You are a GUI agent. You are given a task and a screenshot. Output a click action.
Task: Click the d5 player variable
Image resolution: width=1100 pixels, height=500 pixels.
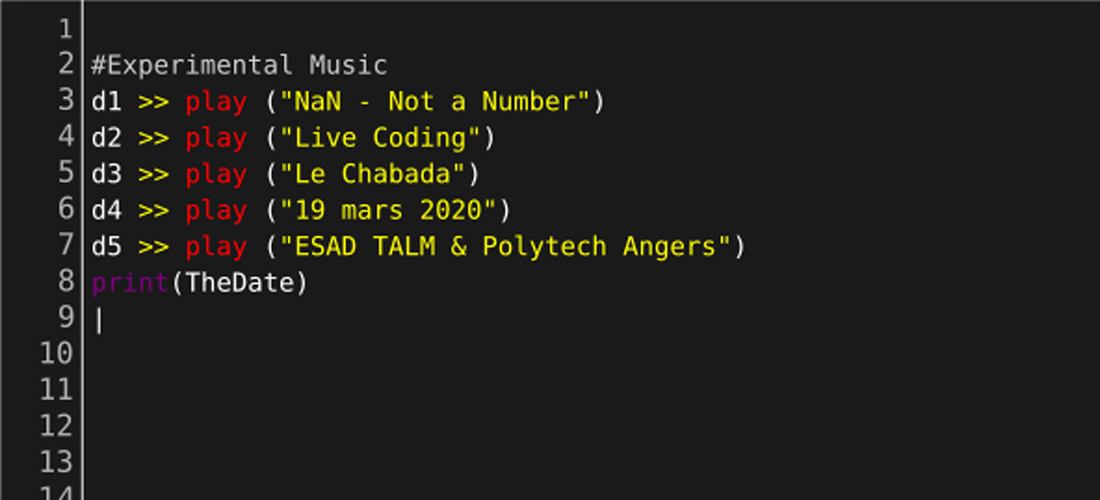click(x=106, y=246)
